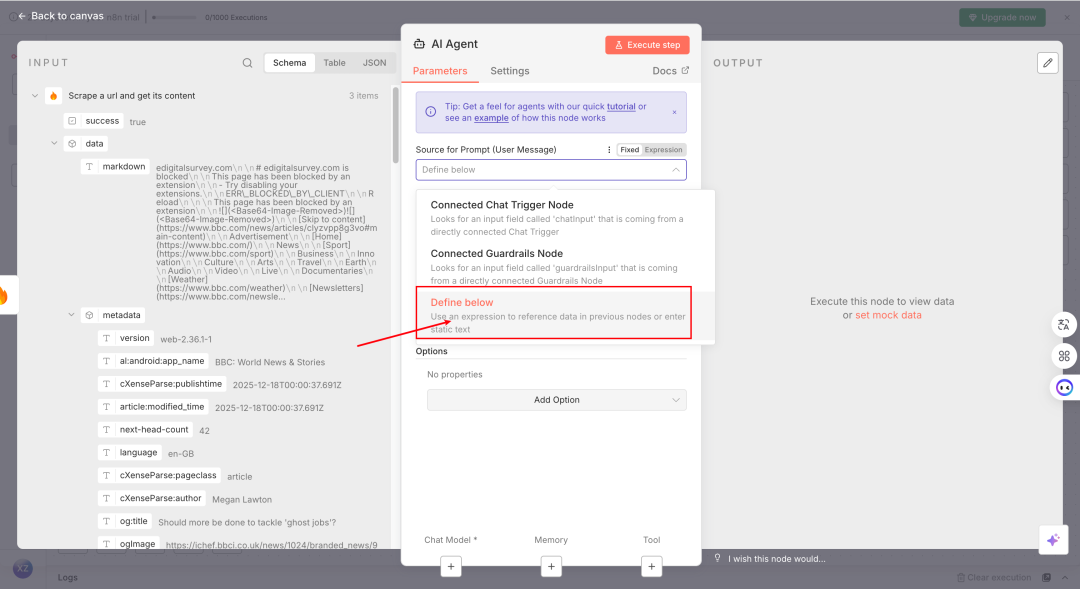
Task: Click the og:title field pill
Action: click(x=125, y=521)
